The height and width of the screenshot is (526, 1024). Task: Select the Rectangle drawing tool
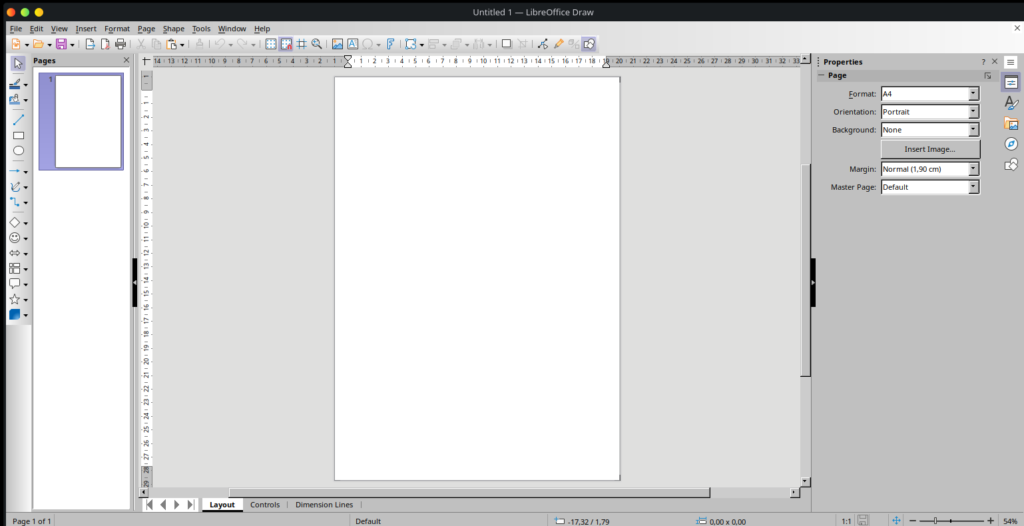(17, 135)
